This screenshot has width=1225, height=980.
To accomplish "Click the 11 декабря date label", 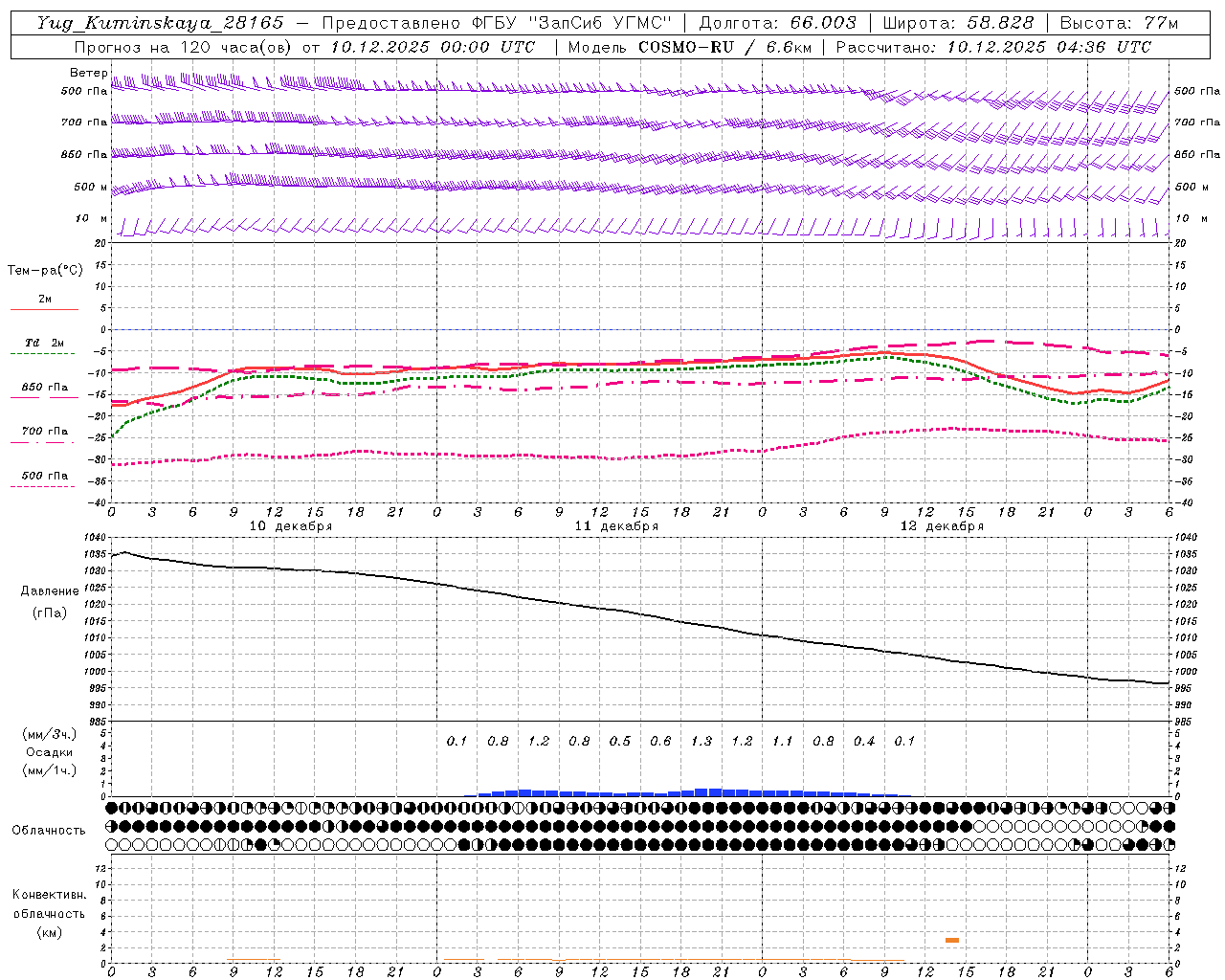I will [616, 526].
